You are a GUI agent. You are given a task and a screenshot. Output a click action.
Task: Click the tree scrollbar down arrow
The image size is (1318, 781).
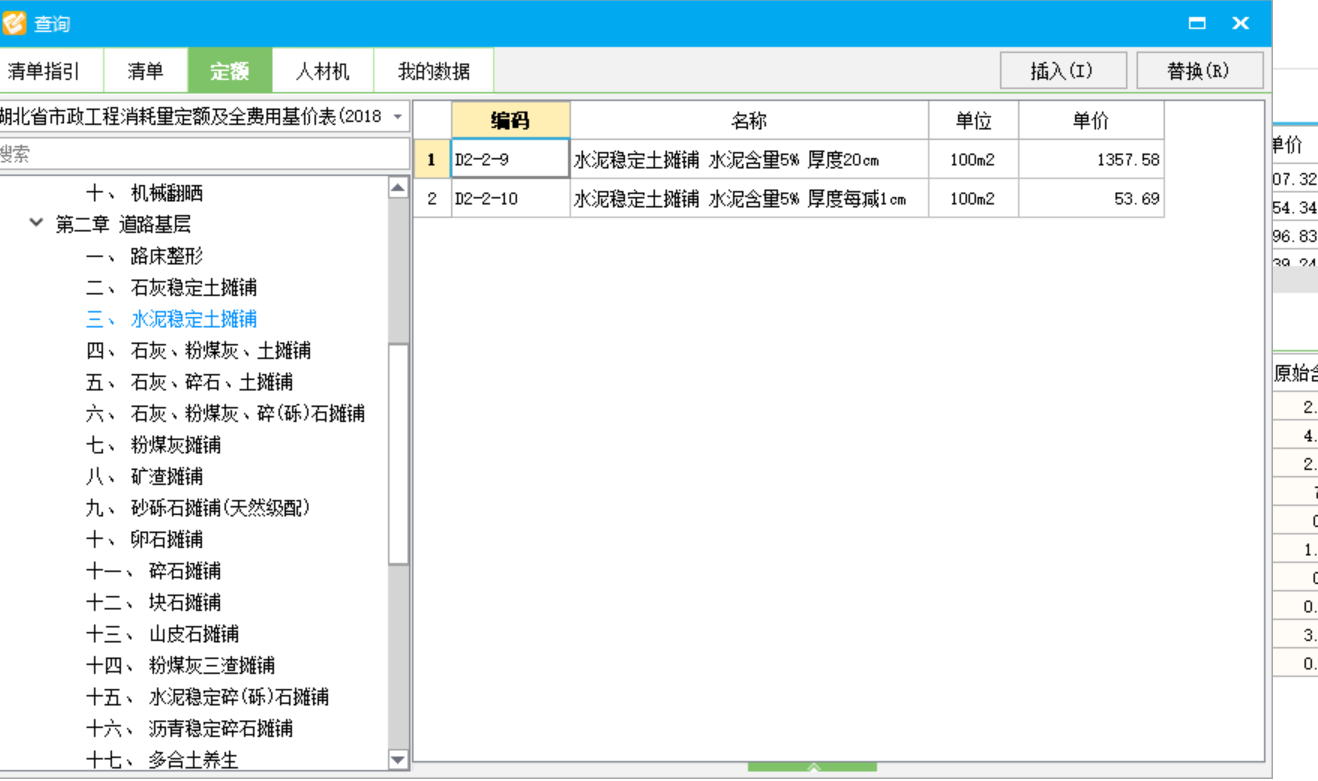(398, 760)
